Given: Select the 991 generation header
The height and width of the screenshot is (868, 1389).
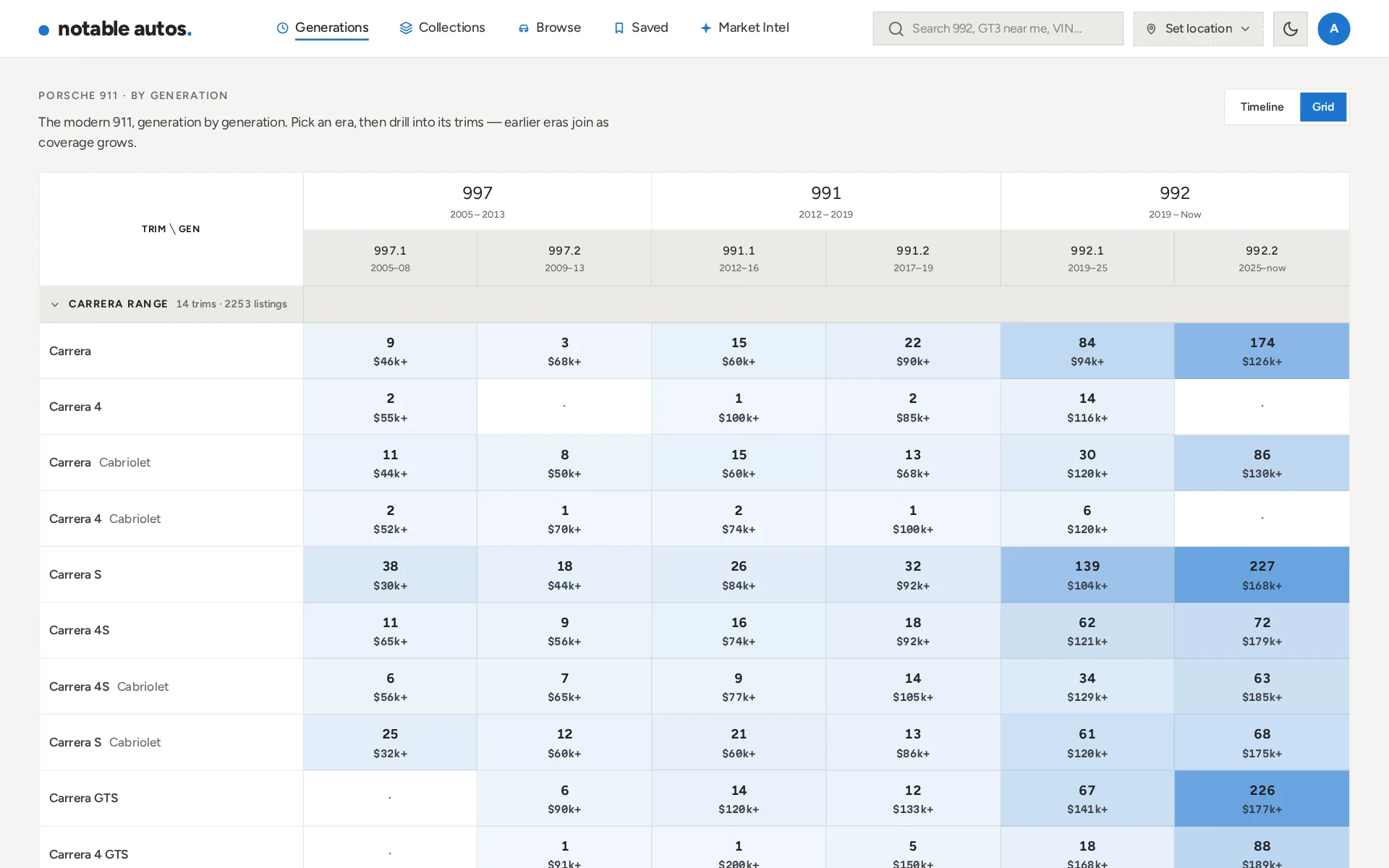Looking at the screenshot, I should [826, 201].
